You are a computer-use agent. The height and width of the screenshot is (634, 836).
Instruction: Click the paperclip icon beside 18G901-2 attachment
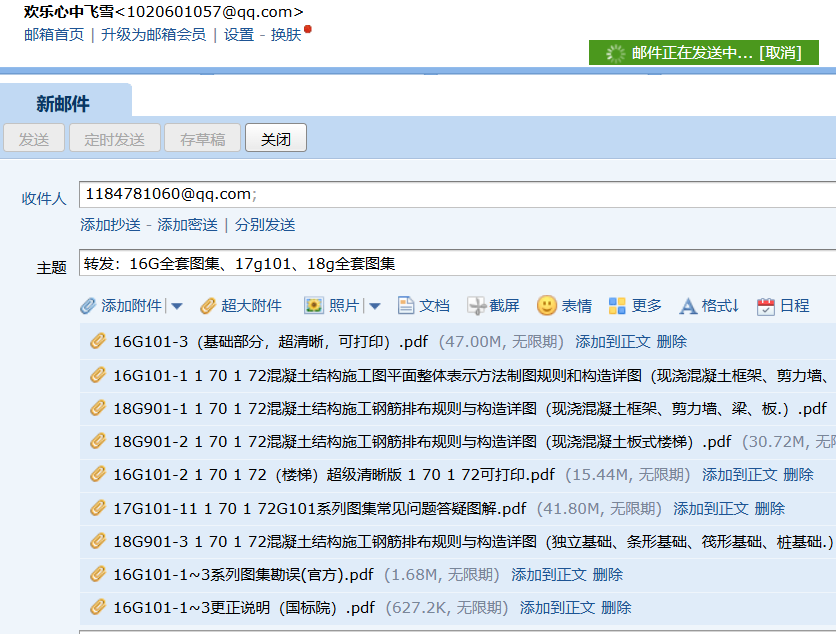[x=98, y=441]
